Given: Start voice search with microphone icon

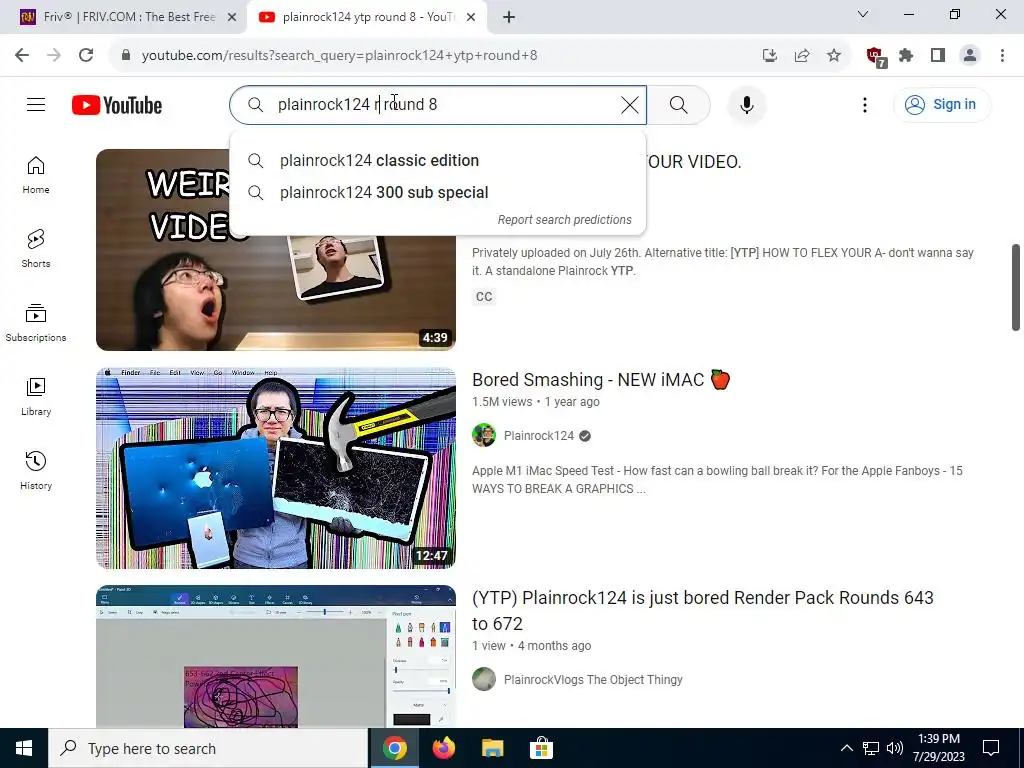Looking at the screenshot, I should (x=746, y=104).
